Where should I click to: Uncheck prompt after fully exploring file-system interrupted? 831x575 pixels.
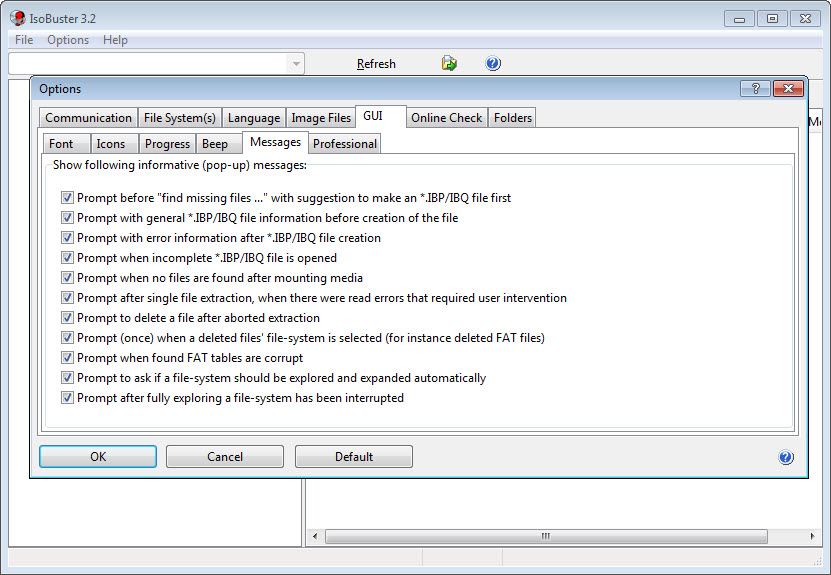pyautogui.click(x=67, y=398)
